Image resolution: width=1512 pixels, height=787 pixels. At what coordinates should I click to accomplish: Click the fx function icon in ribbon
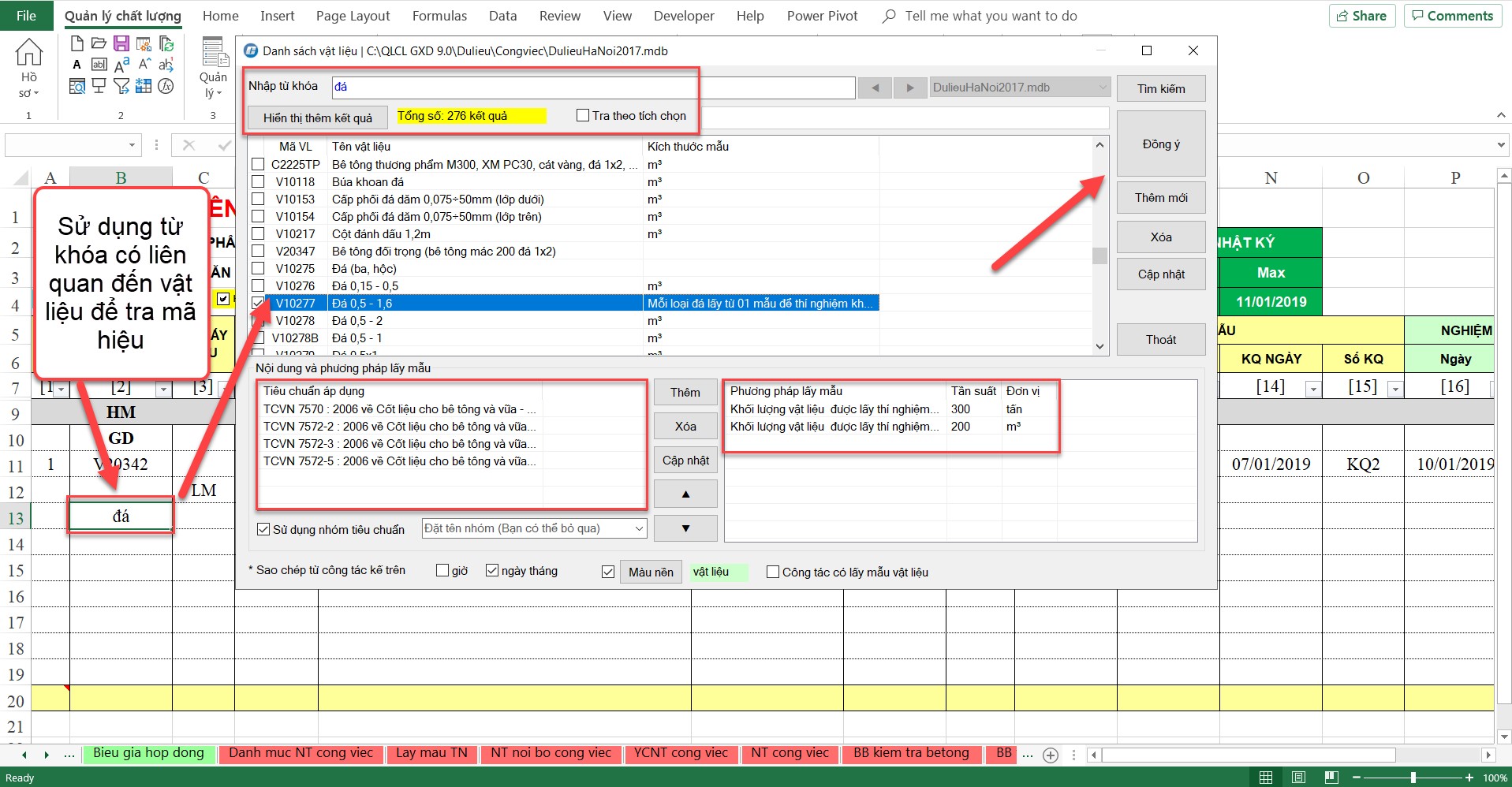click(x=166, y=86)
